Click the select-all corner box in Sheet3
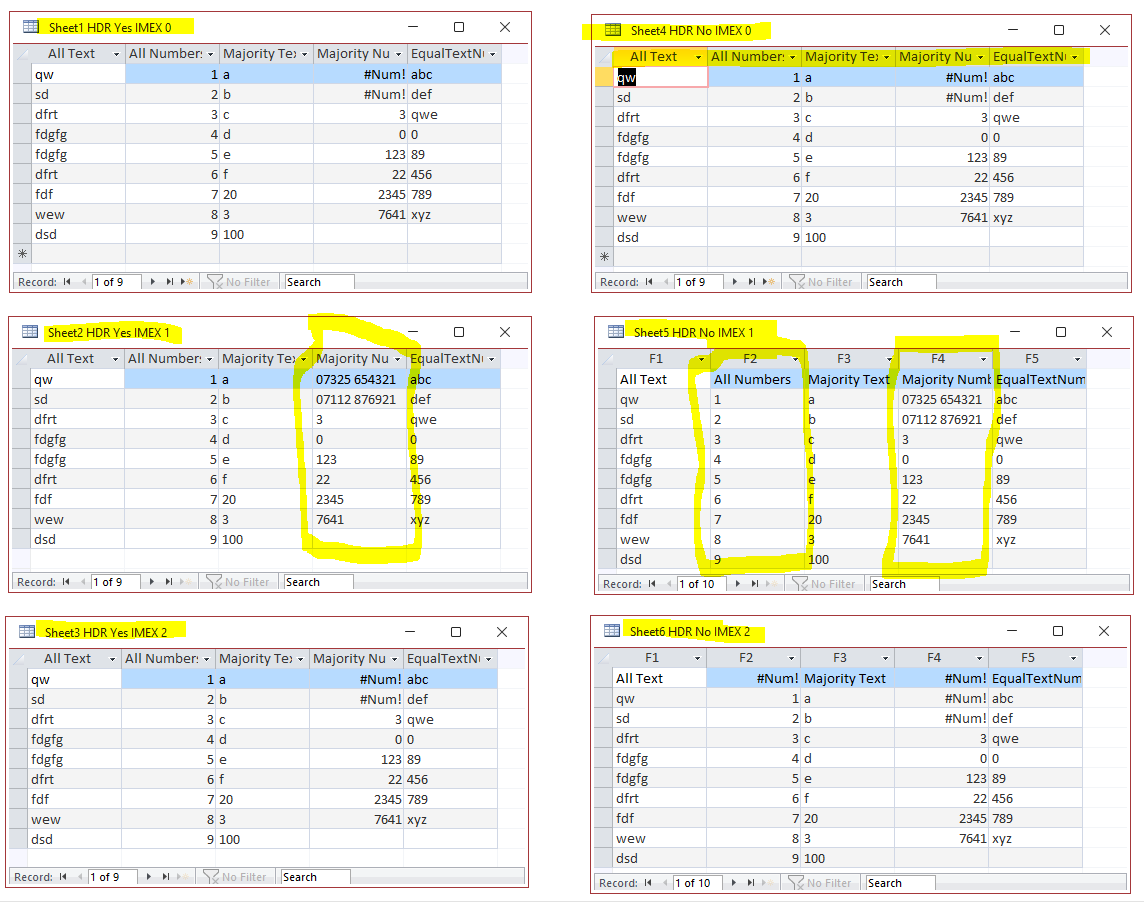1144x903 pixels. point(18,659)
